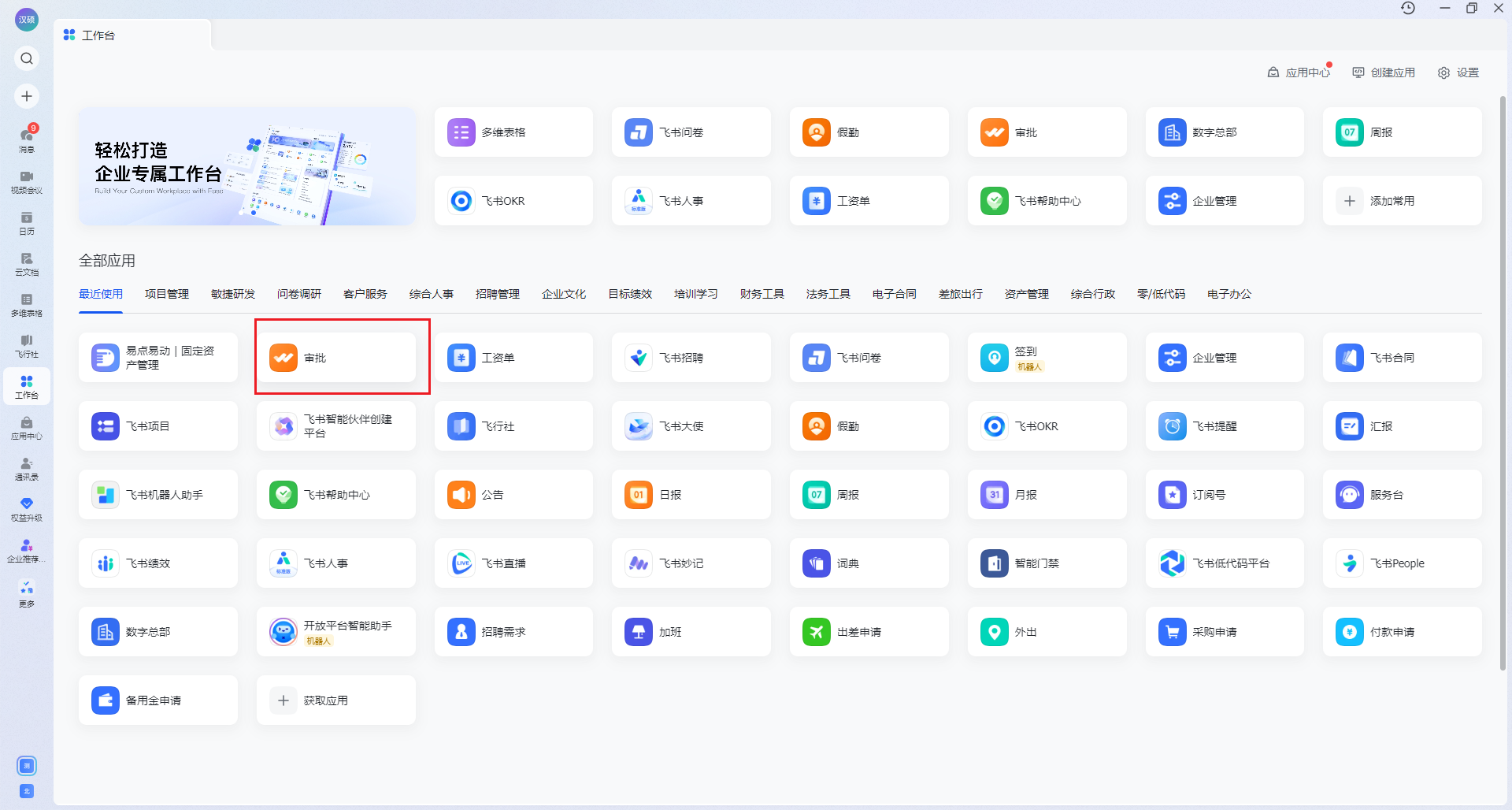Open 云文档 in the sidebar
This screenshot has width=1512, height=810.
pyautogui.click(x=27, y=264)
